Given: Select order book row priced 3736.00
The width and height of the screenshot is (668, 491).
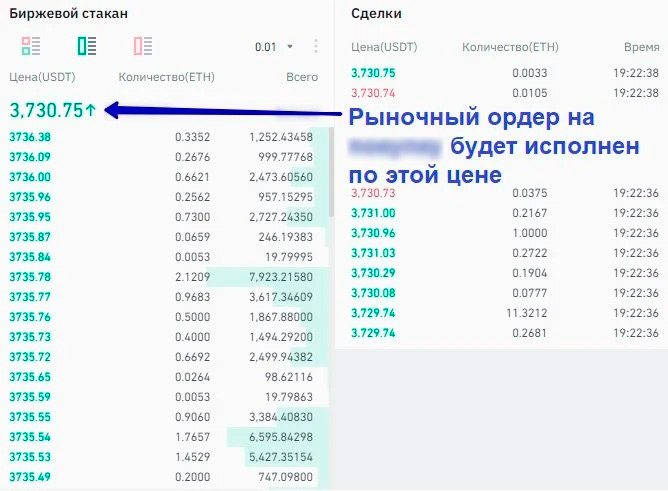Looking at the screenshot, I should click(x=164, y=177).
